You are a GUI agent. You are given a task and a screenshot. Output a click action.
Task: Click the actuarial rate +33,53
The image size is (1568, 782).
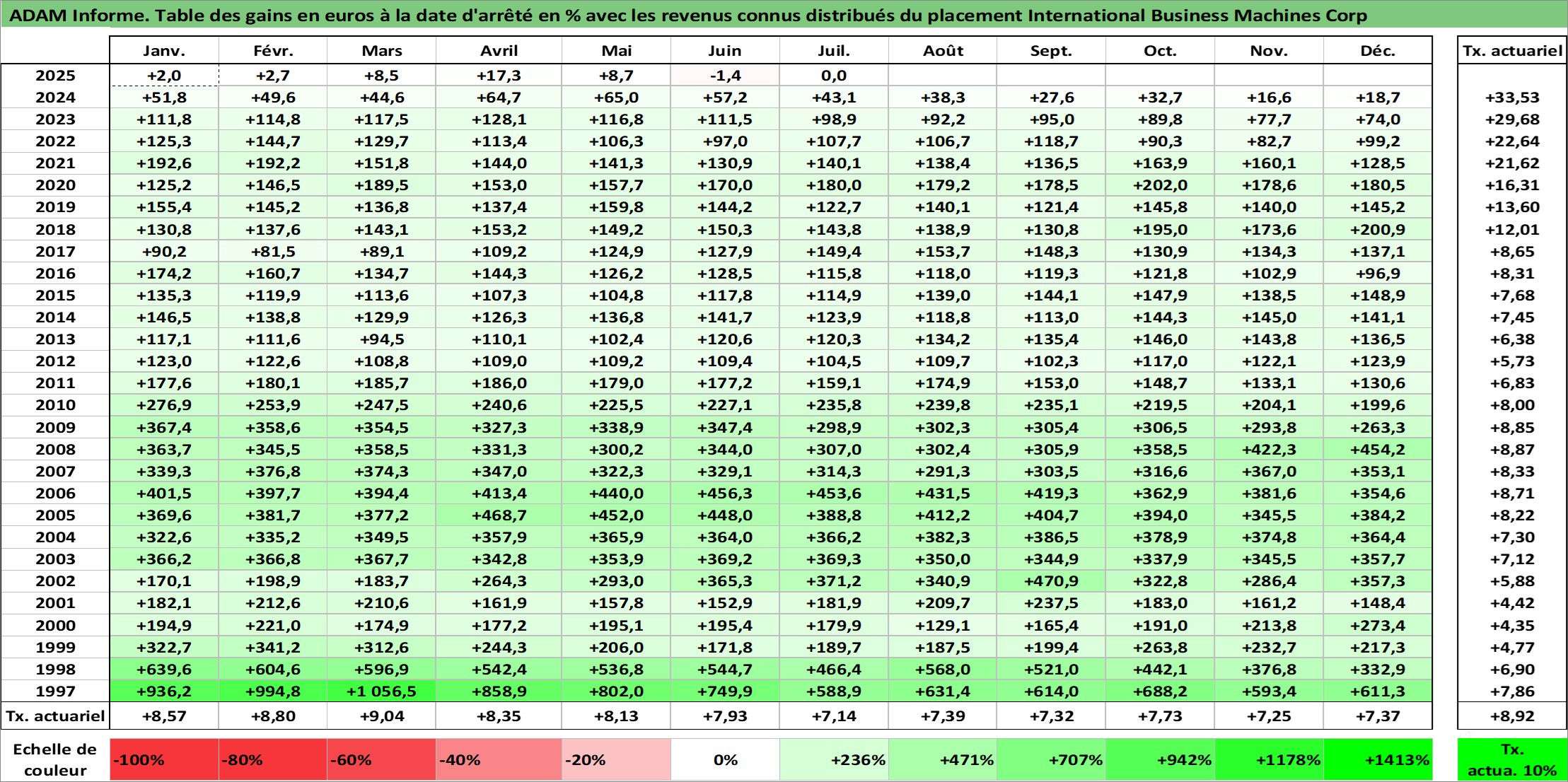(x=1512, y=98)
